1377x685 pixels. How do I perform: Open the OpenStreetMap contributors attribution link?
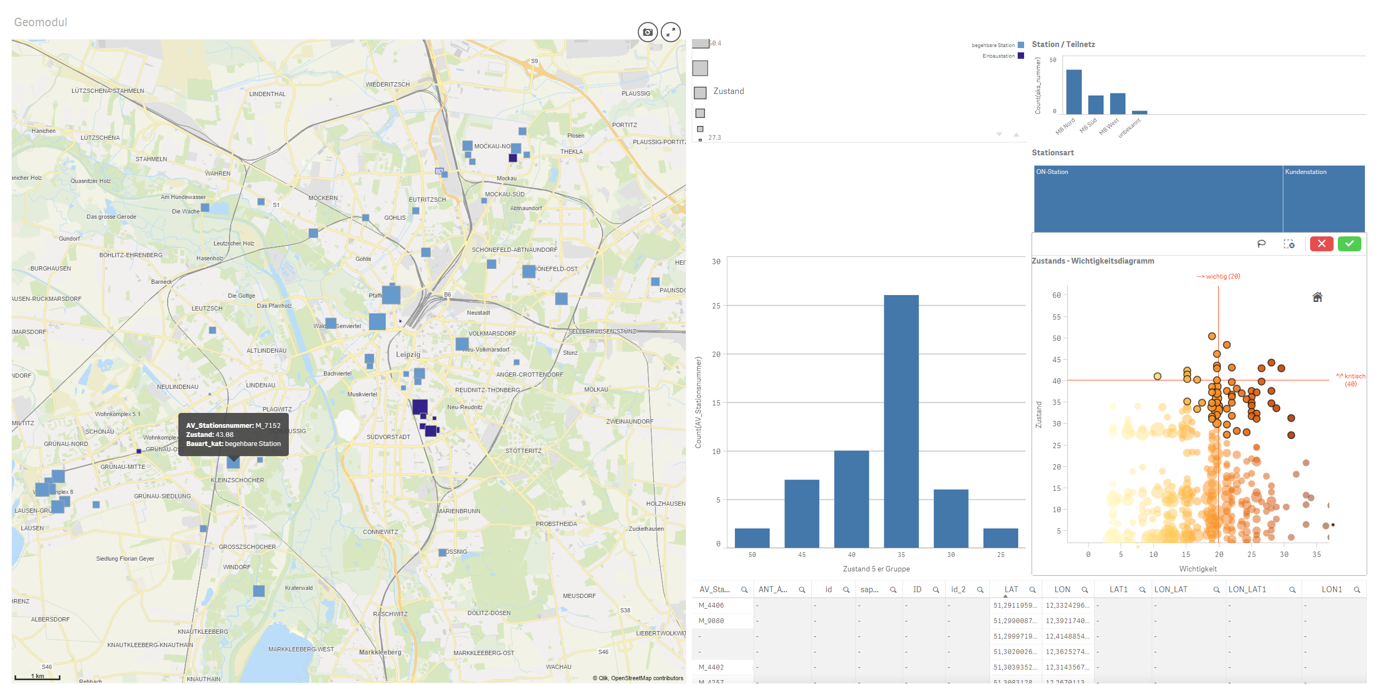point(647,678)
